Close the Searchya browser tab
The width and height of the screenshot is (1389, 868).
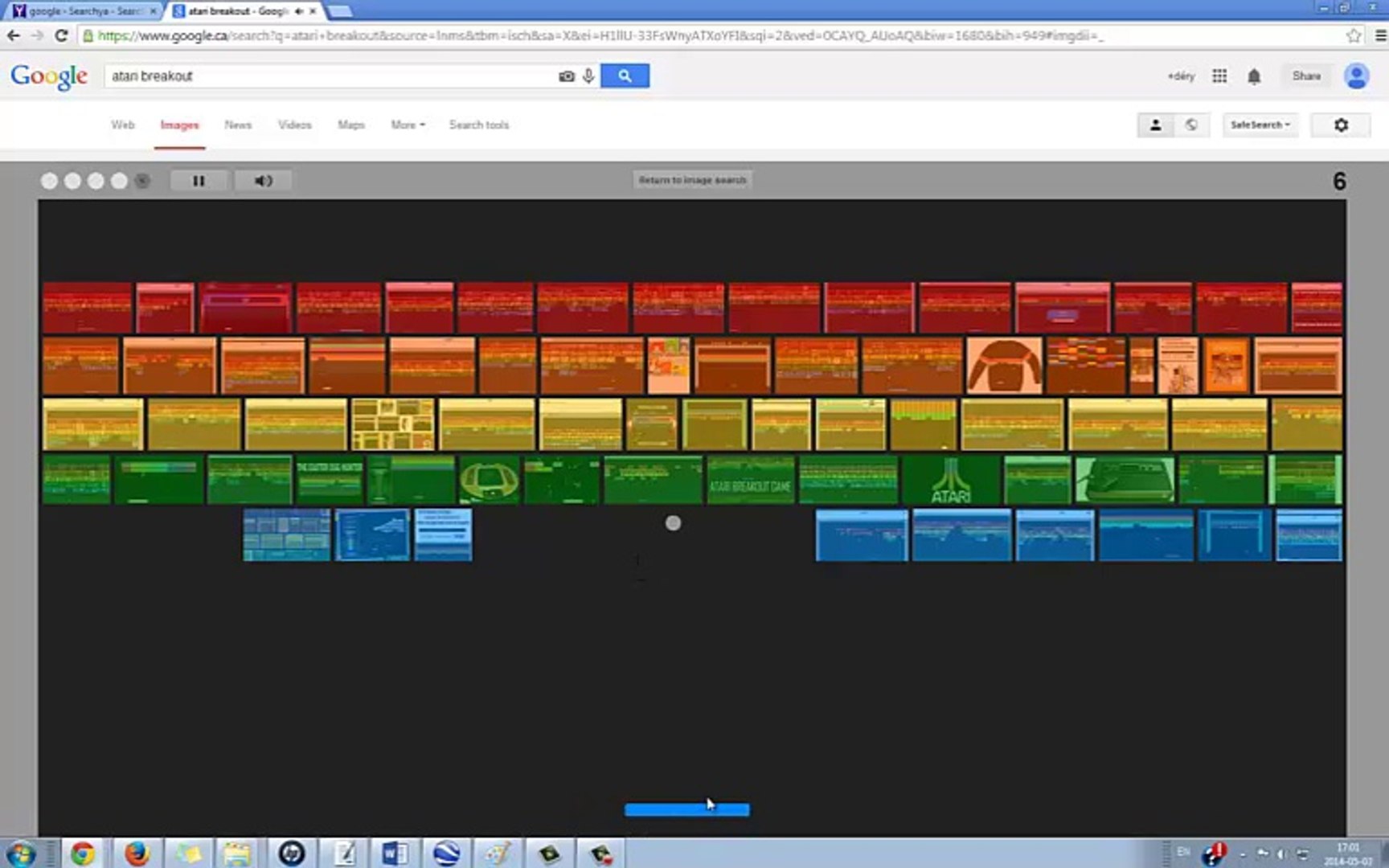[x=153, y=11]
